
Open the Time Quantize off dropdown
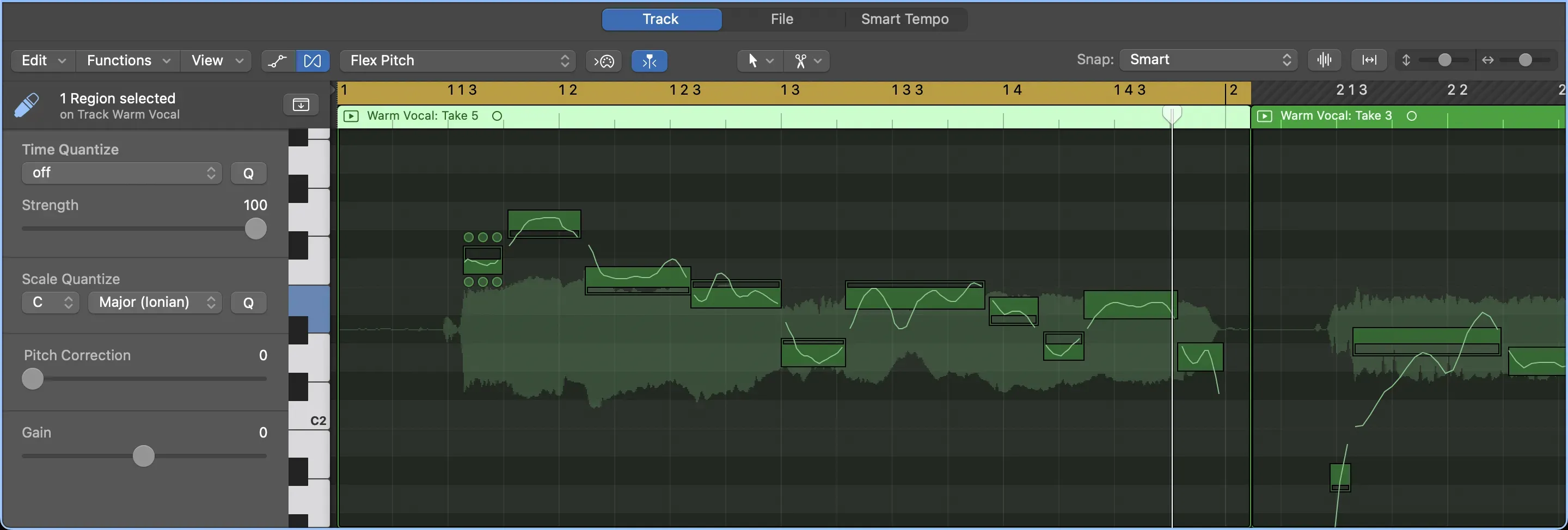click(x=122, y=173)
